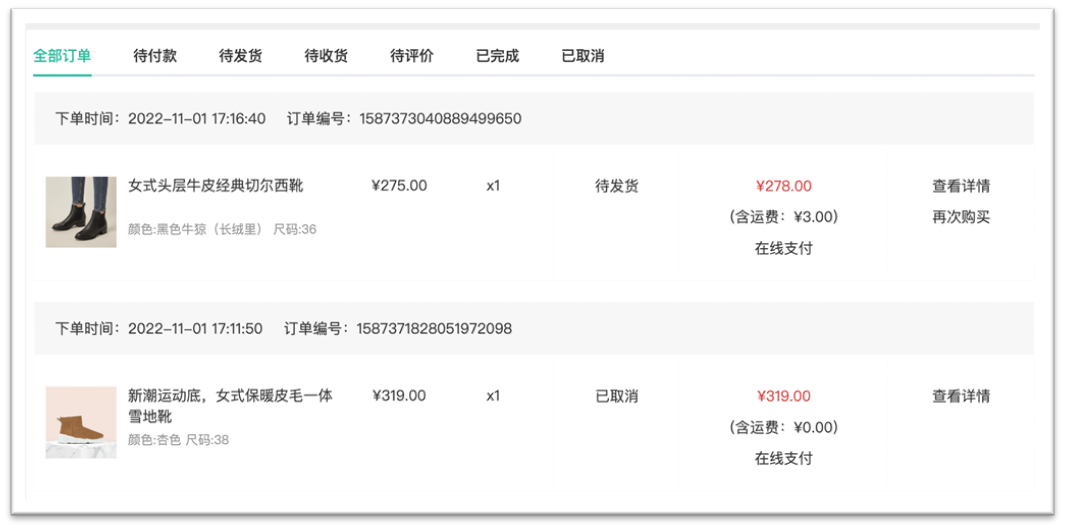1065x529 pixels.
Task: Switch to the 全部订单 tab
Action: click(x=62, y=56)
